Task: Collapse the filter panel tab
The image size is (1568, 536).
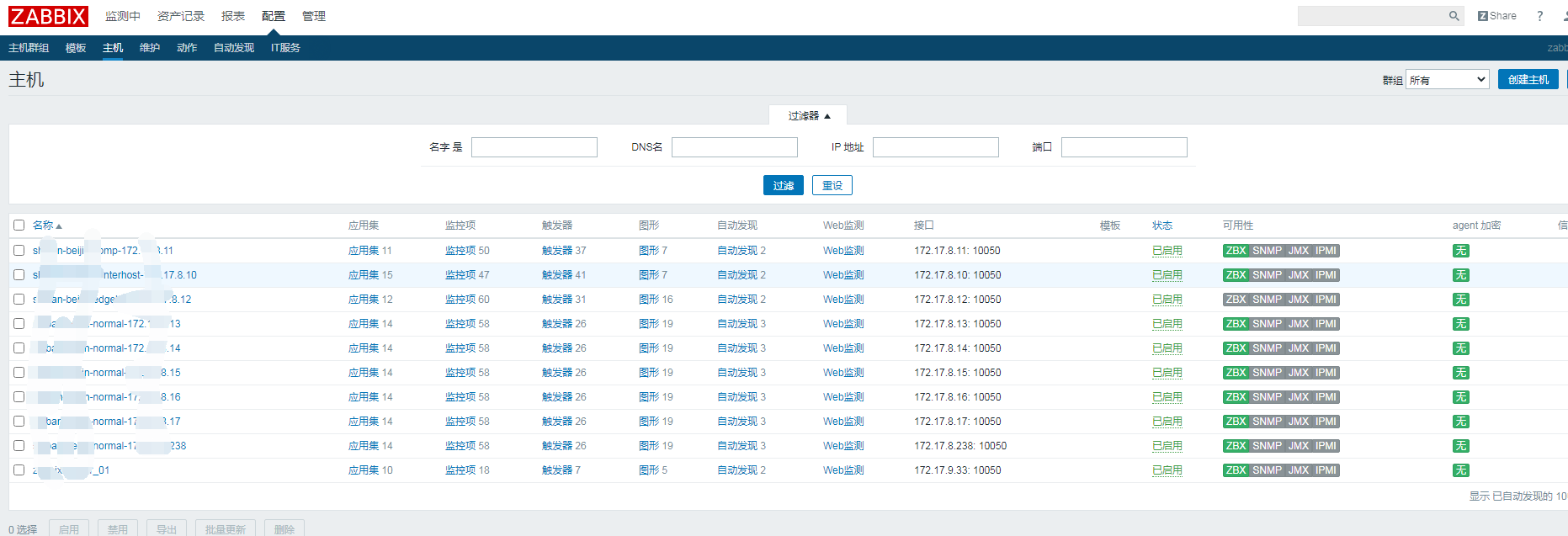Action: 808,116
